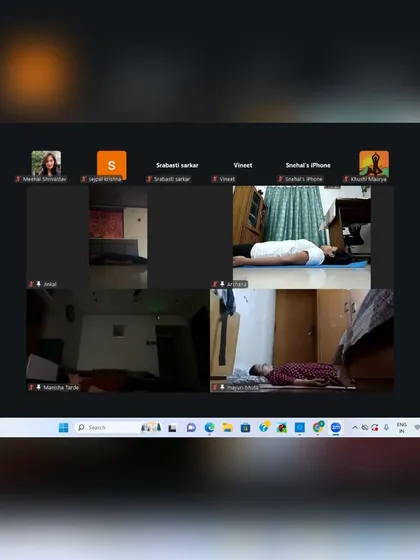Viewport: 420px width, 560px height.
Task: Launch the Teams Chat taskbar icon
Action: click(191, 428)
